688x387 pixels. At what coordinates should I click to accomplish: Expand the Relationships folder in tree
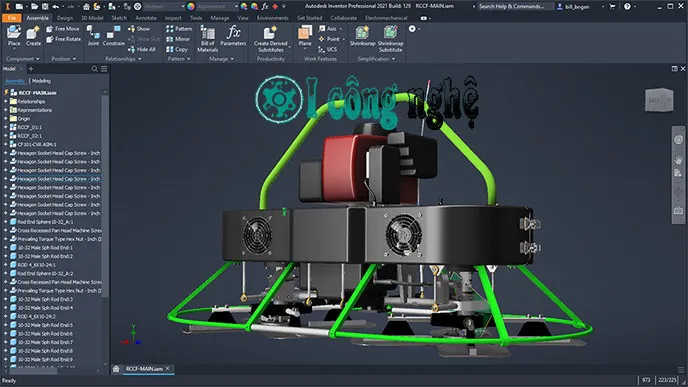pos(6,101)
